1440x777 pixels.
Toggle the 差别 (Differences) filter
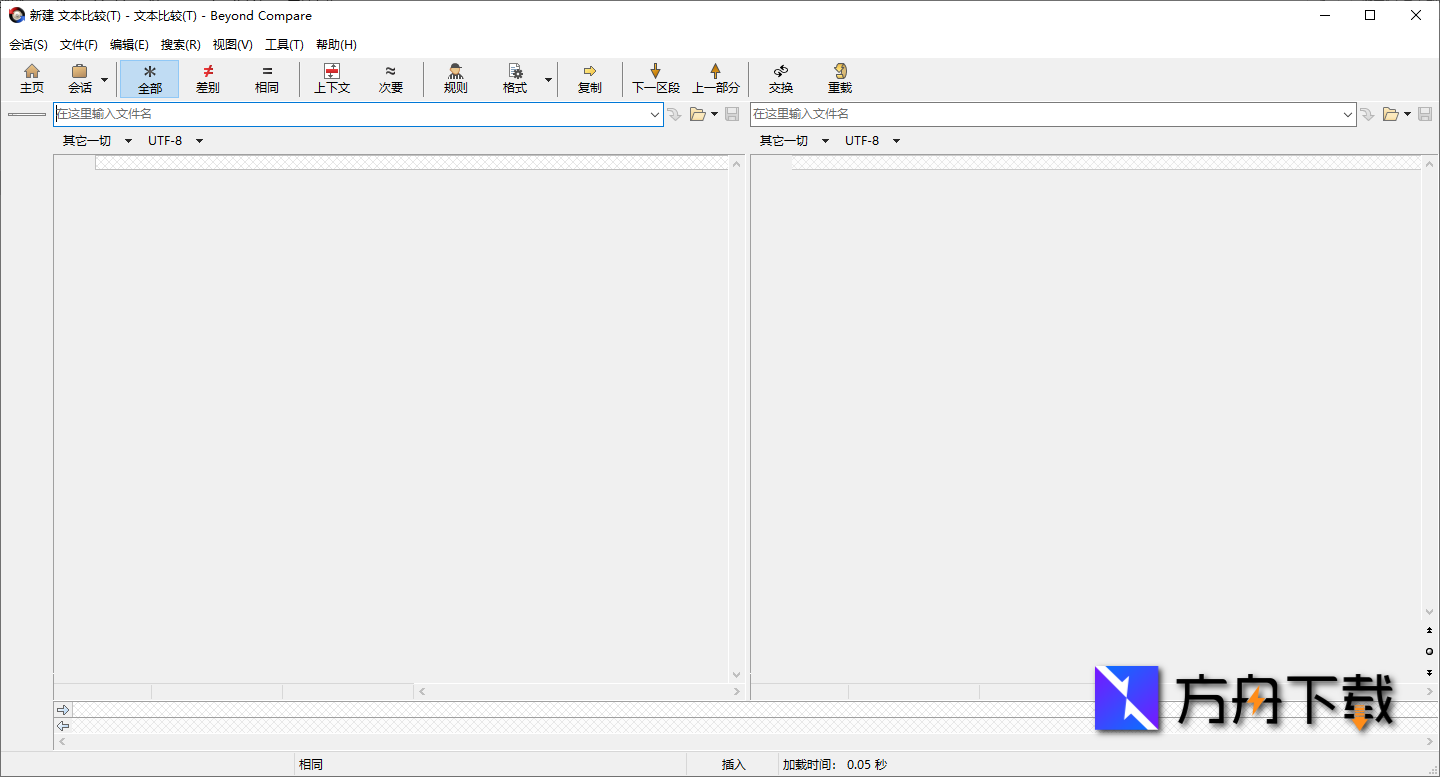(208, 78)
